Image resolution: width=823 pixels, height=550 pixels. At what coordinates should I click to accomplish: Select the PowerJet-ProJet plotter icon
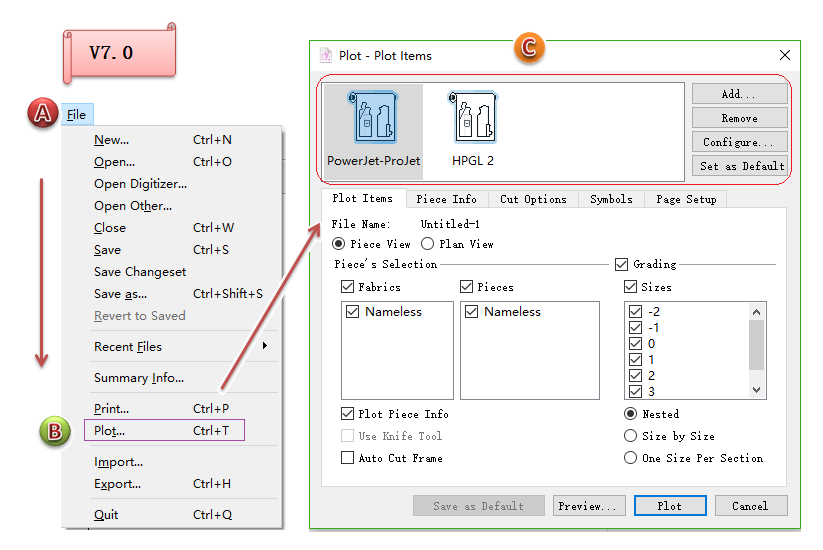[374, 118]
